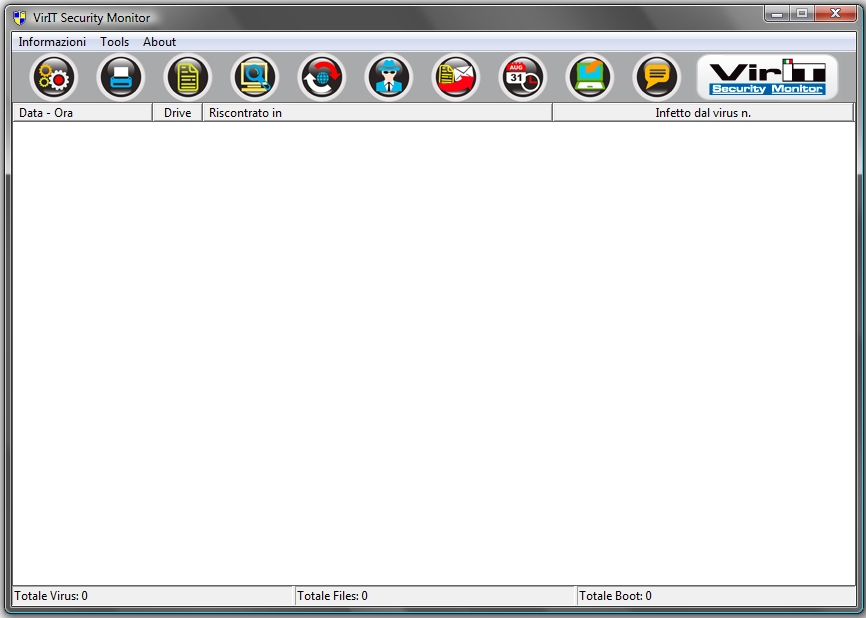Click the Infetto dal virus n. header

coord(703,113)
